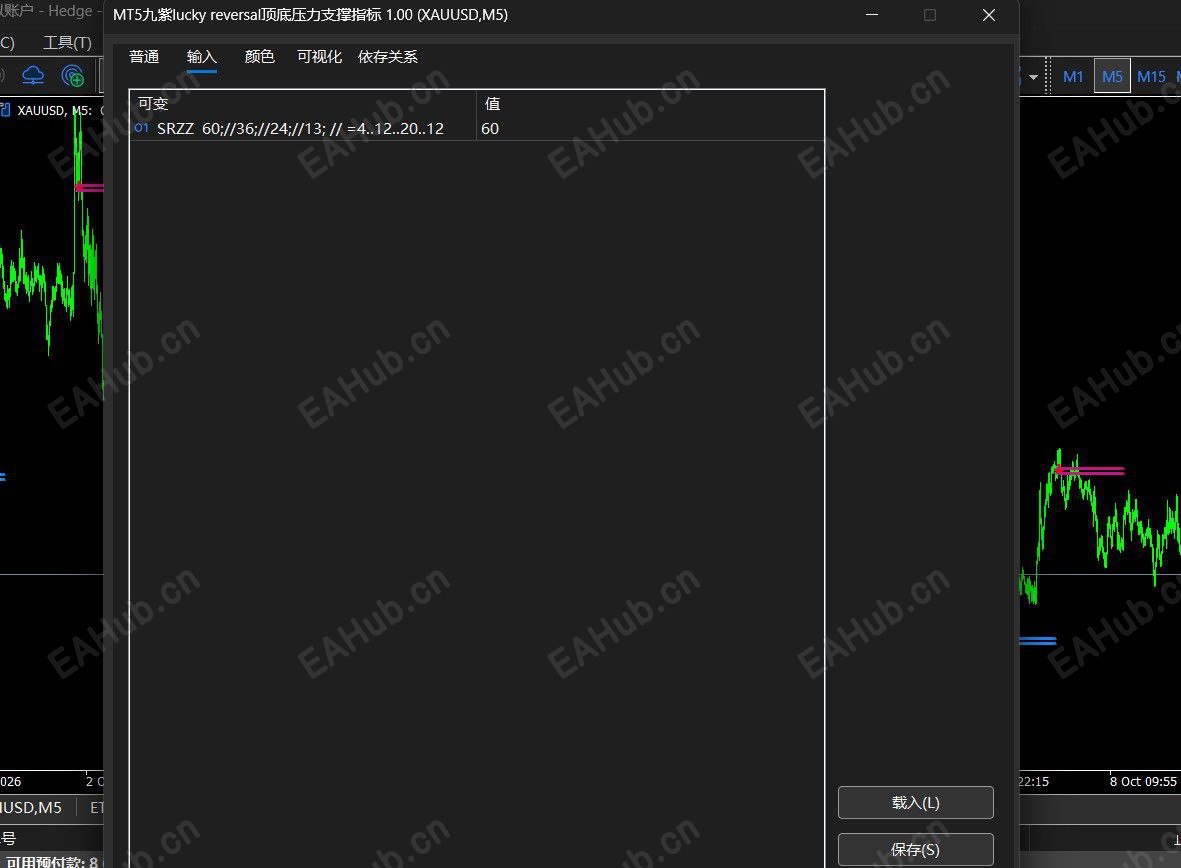Click the 载入(L) button
This screenshot has width=1181, height=868.
[915, 802]
